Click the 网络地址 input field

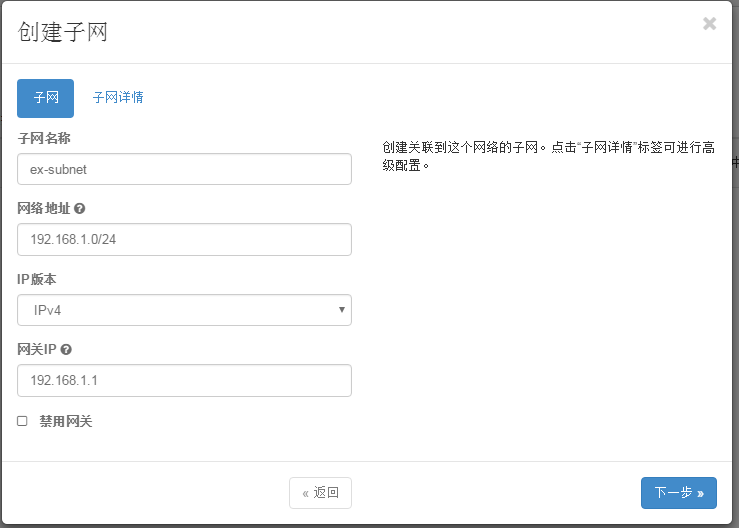(x=184, y=239)
